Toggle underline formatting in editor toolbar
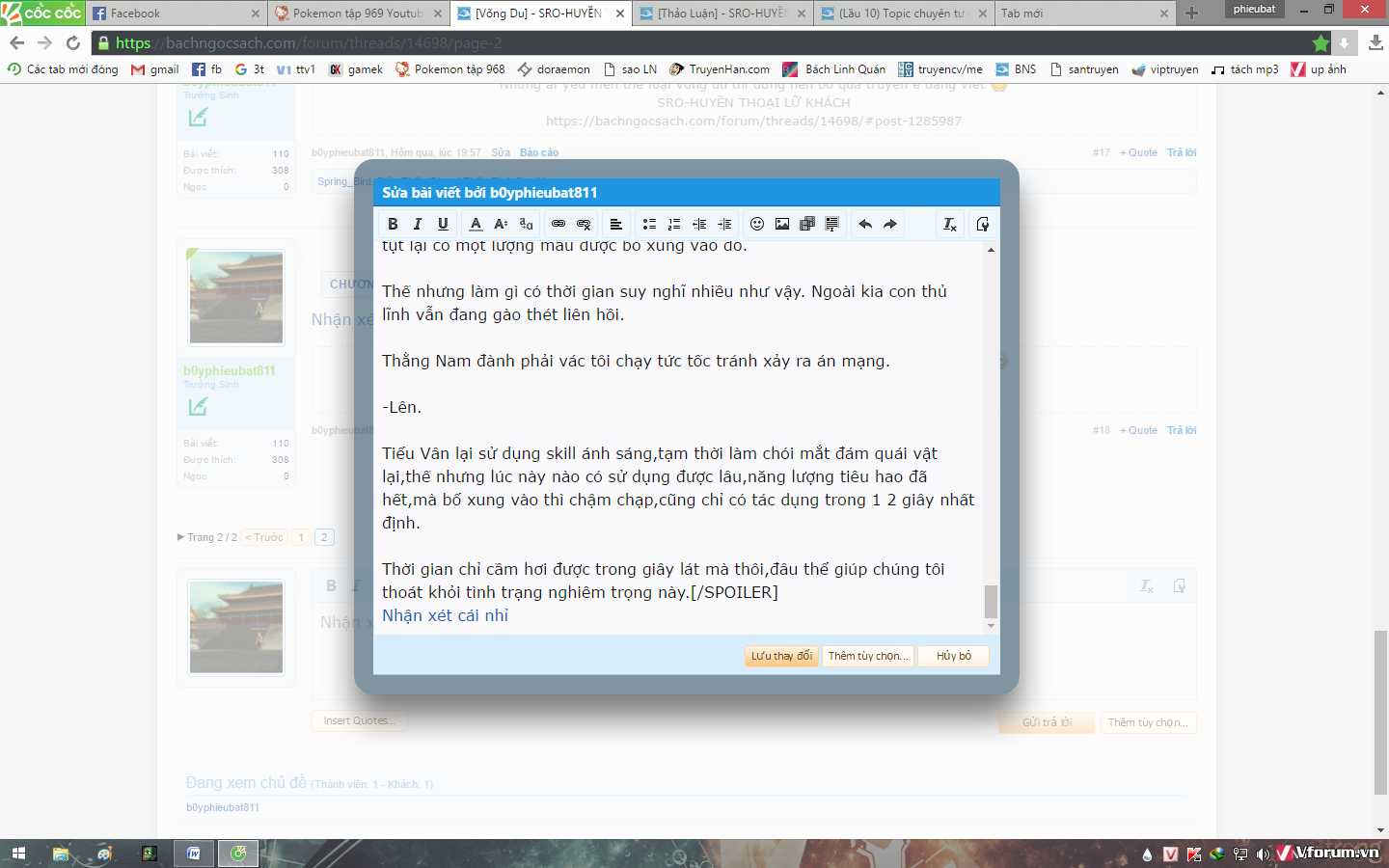This screenshot has width=1389, height=868. tap(443, 224)
